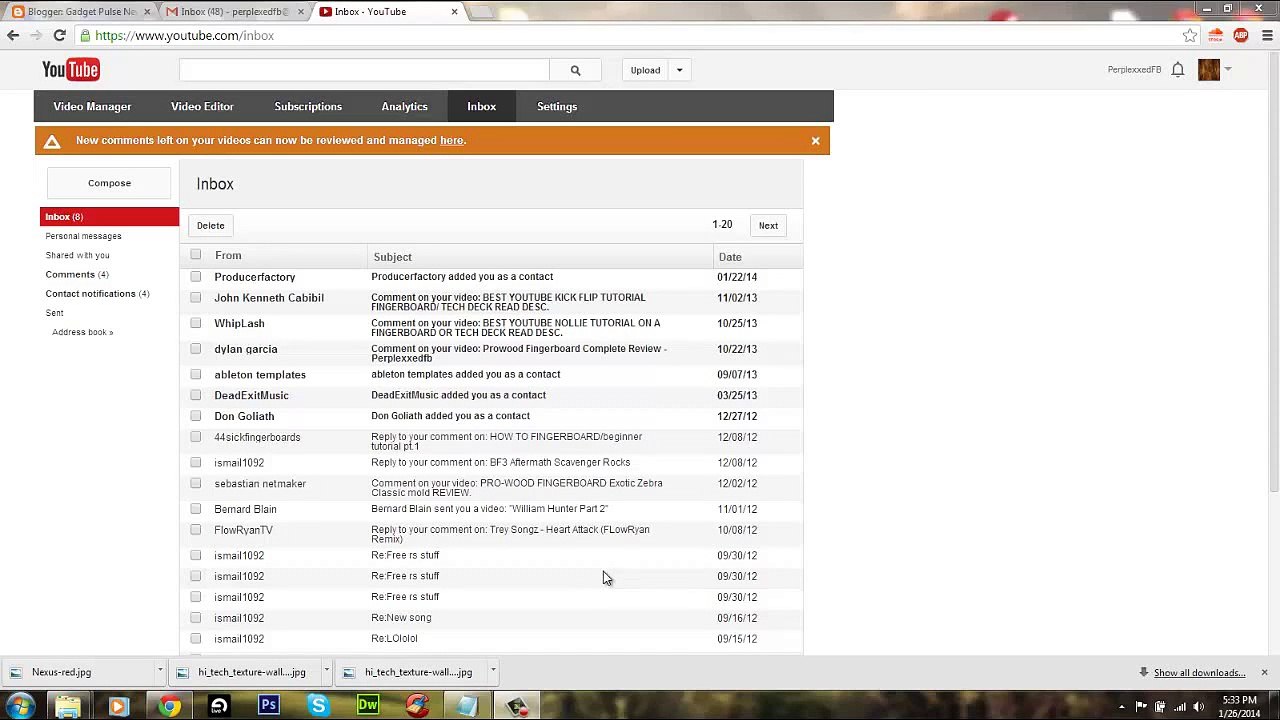Show hidden tray icons arrow
1280x720 pixels.
click(x=1121, y=706)
